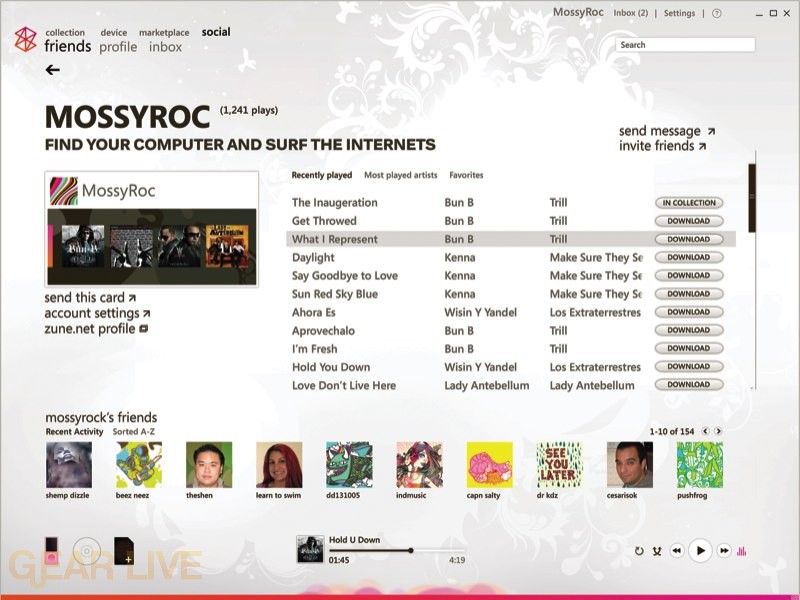This screenshot has height=600, width=800.
Task: Click the artist name Lady Antebellum in the song list
Action: pos(487,386)
